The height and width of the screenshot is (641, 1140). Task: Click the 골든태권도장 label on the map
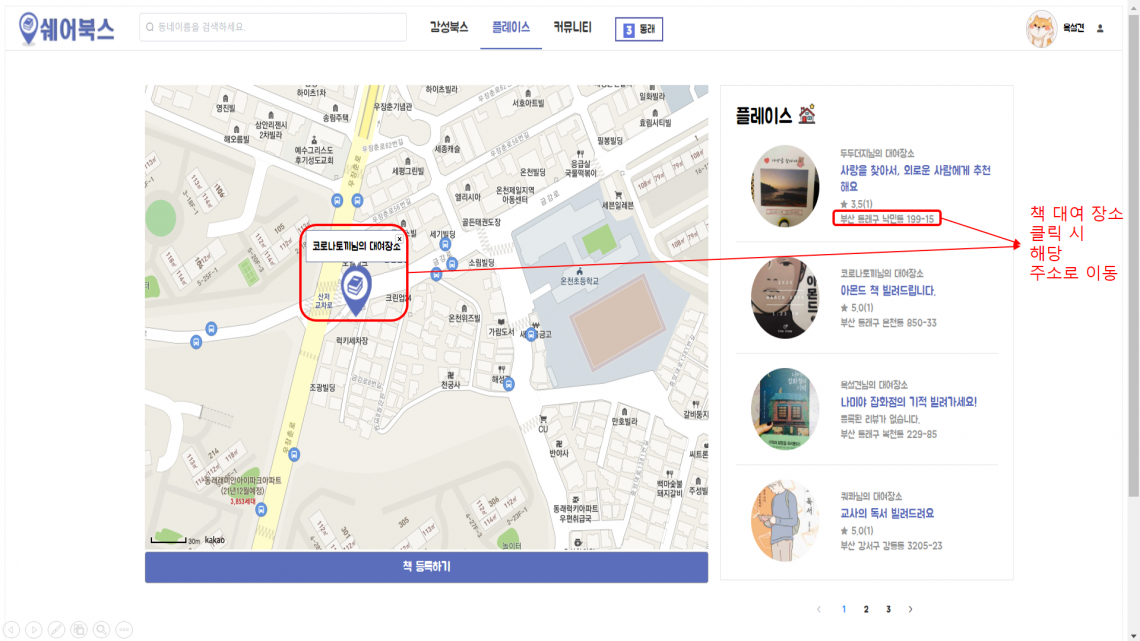pyautogui.click(x=481, y=222)
